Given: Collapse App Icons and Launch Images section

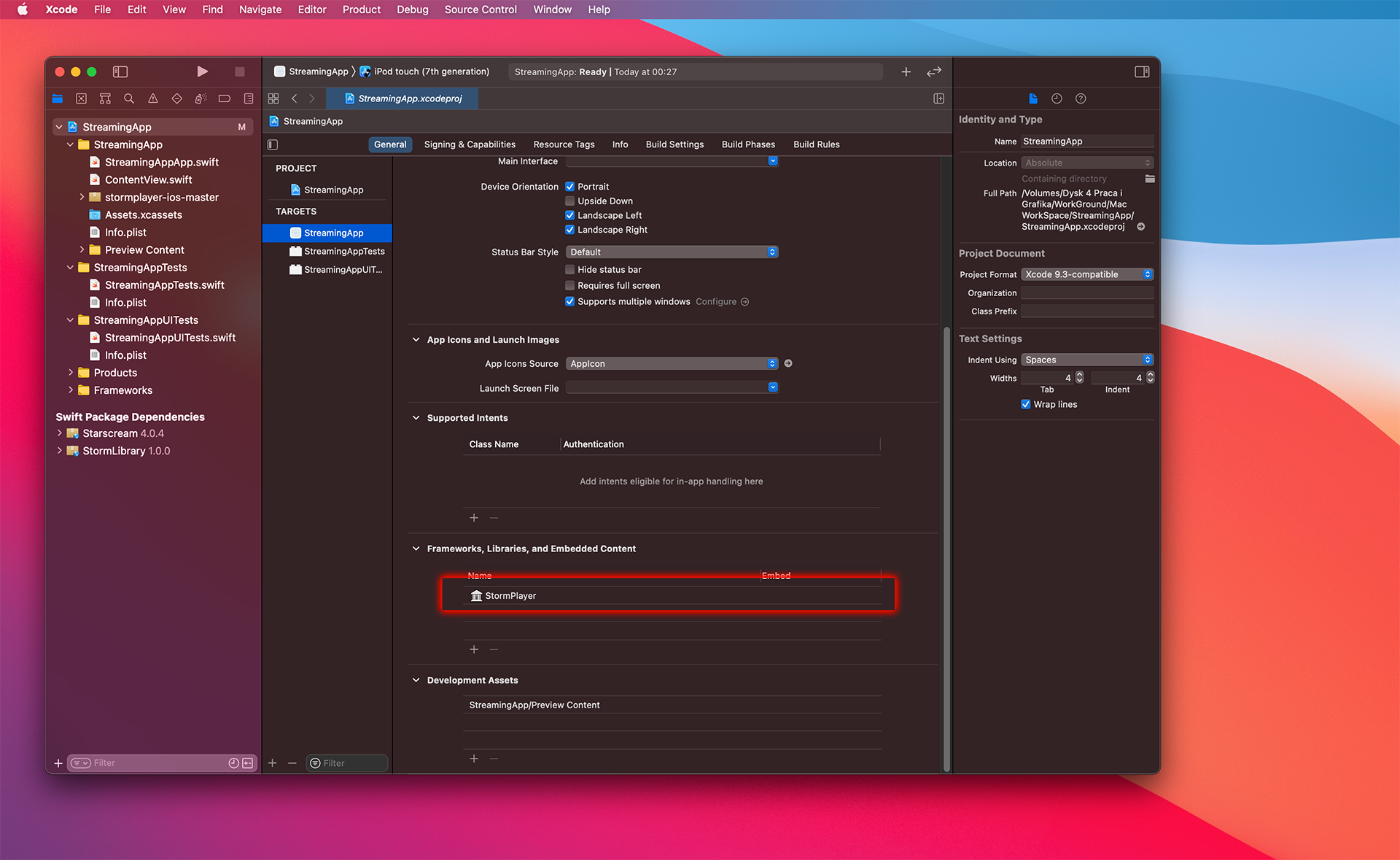Looking at the screenshot, I should pos(416,340).
